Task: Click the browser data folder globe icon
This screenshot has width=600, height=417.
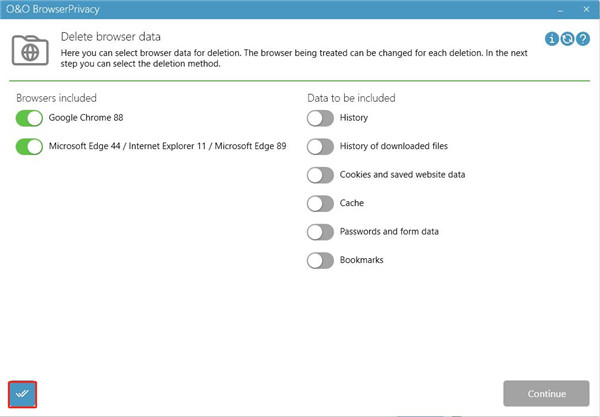Action: click(30, 50)
